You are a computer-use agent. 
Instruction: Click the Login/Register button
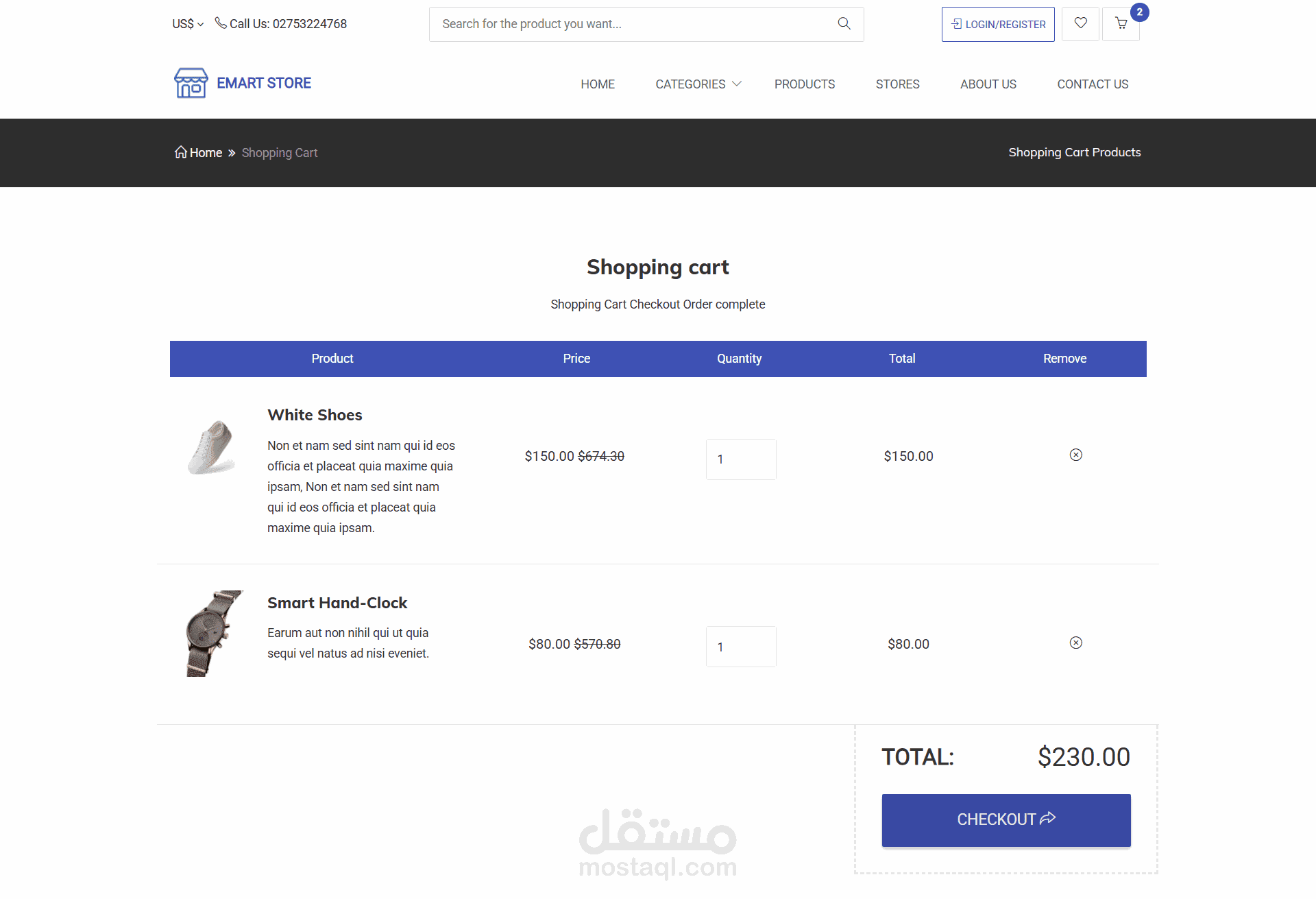click(x=997, y=25)
